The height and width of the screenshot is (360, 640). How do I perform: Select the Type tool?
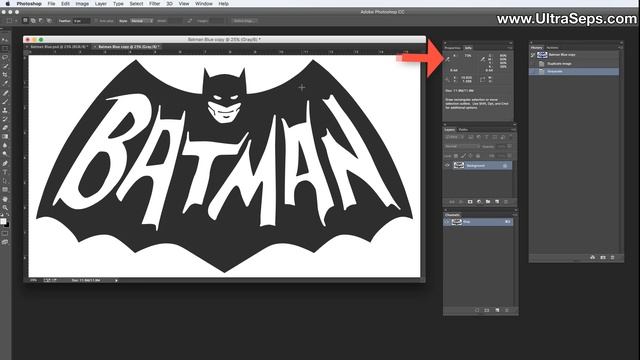pyautogui.click(x=5, y=172)
